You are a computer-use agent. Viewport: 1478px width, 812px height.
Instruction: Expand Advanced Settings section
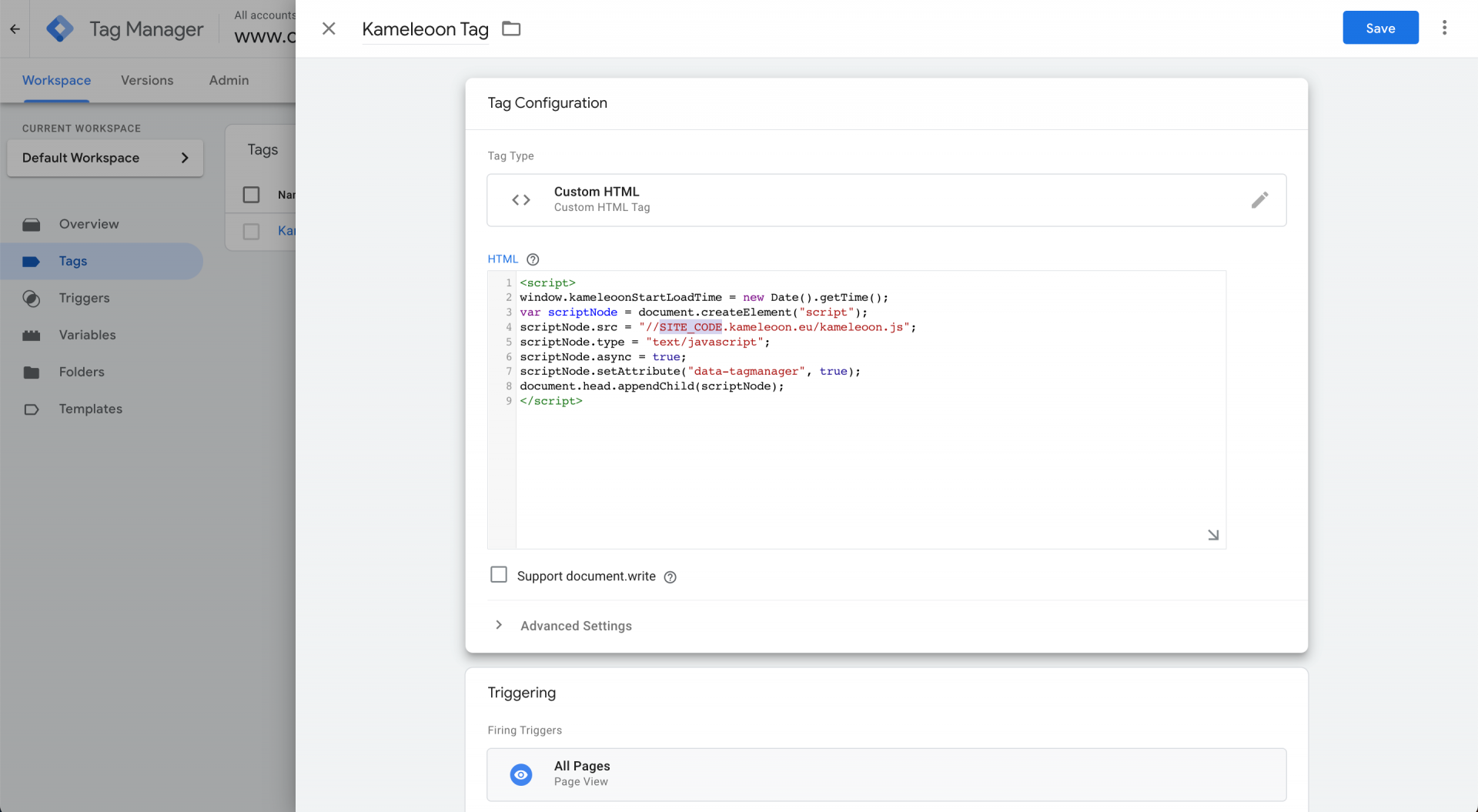576,626
